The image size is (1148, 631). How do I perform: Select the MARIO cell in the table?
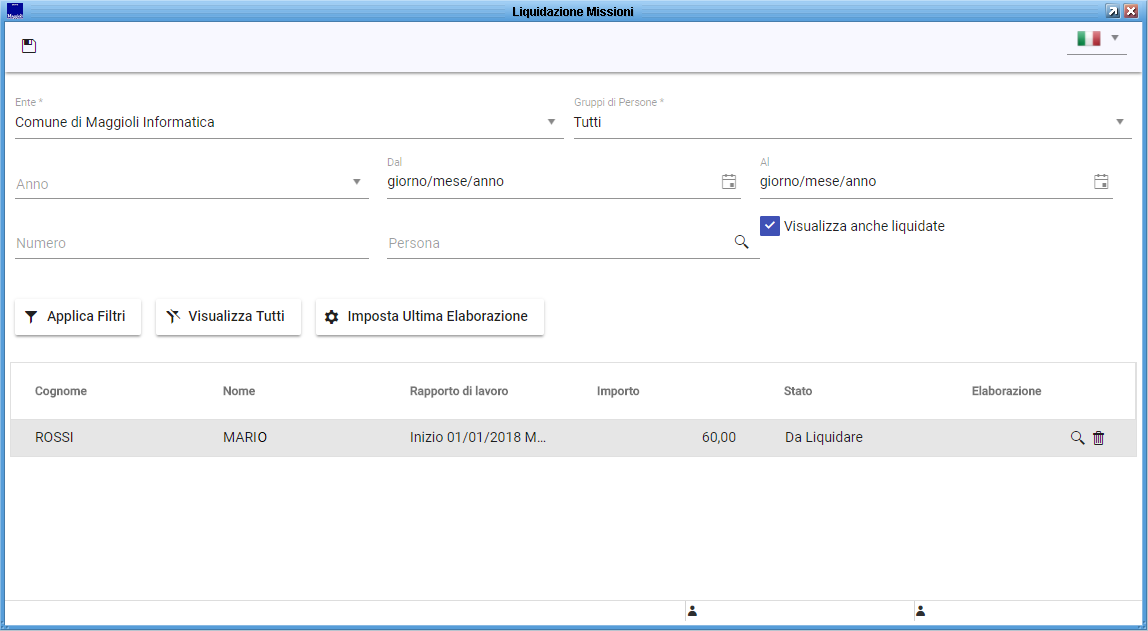(245, 437)
